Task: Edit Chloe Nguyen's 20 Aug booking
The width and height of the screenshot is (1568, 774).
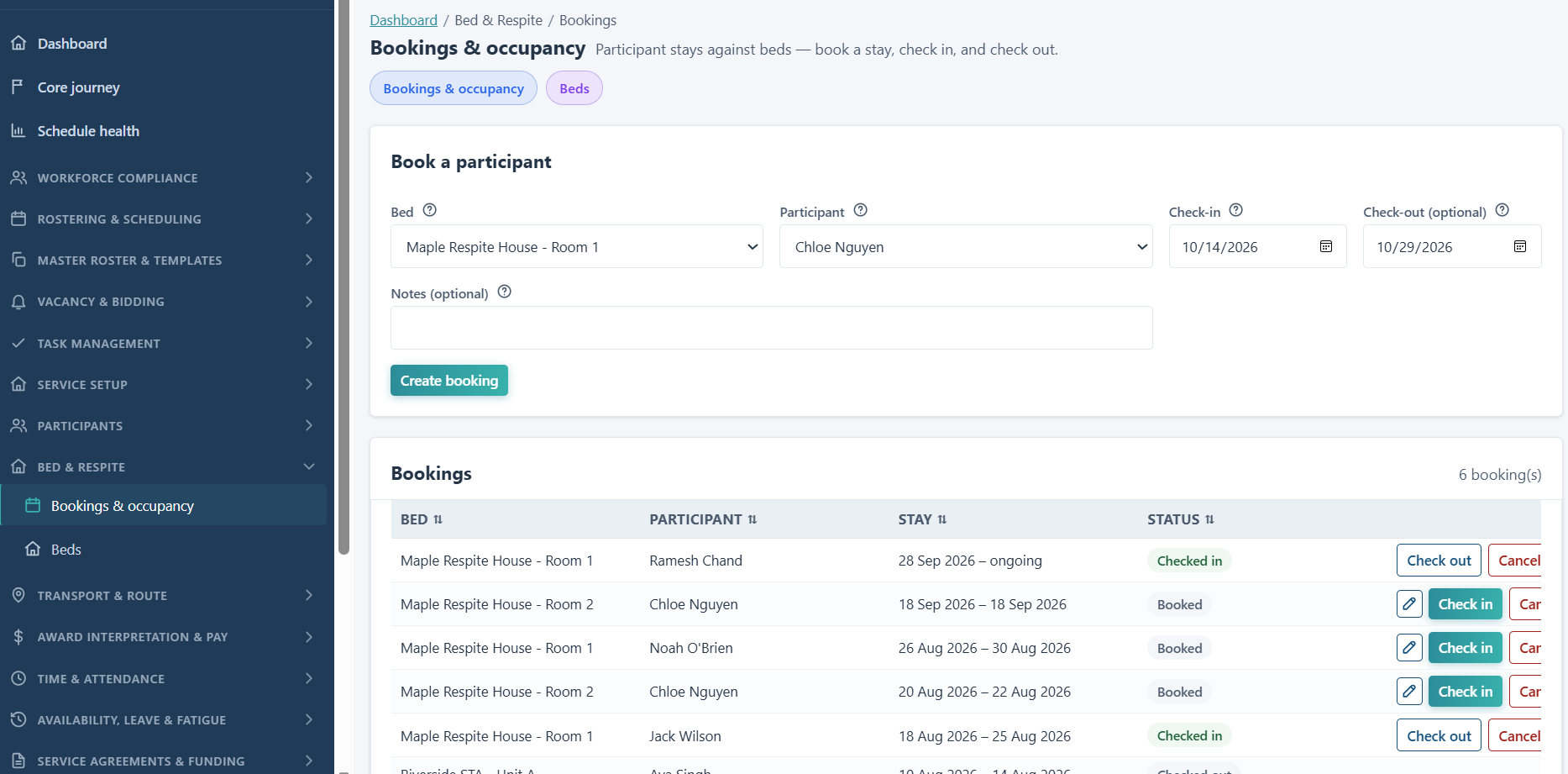Action: pyautogui.click(x=1409, y=691)
